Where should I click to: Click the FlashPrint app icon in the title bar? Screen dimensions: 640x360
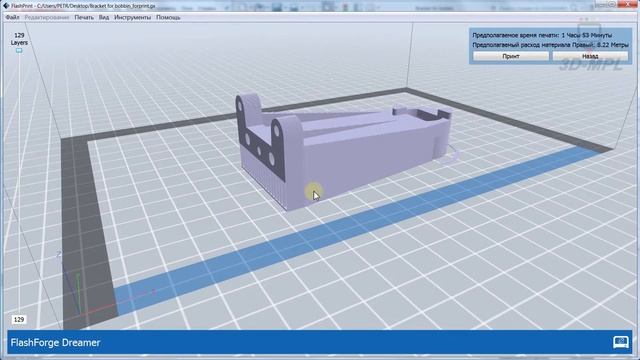pyautogui.click(x=6, y=6)
